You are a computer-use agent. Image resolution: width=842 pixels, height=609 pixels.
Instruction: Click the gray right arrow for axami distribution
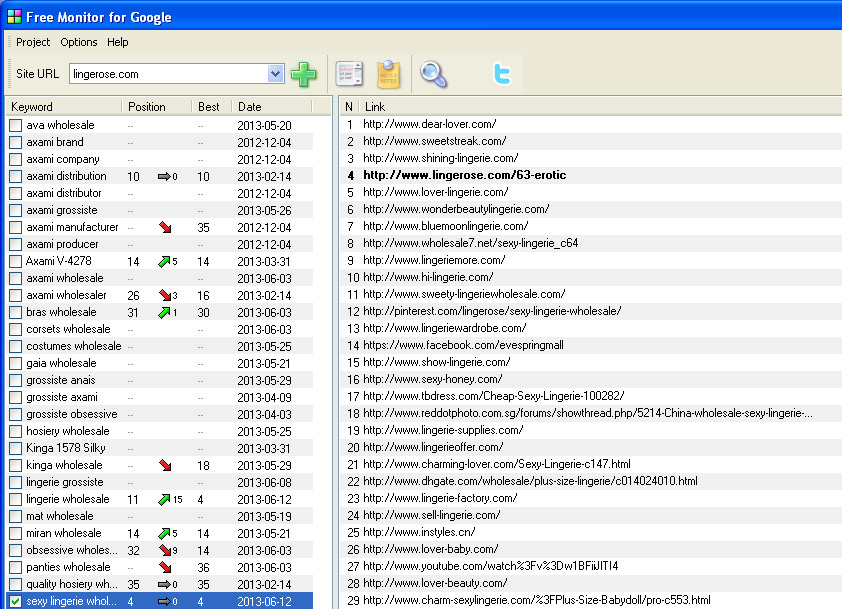[x=164, y=176]
